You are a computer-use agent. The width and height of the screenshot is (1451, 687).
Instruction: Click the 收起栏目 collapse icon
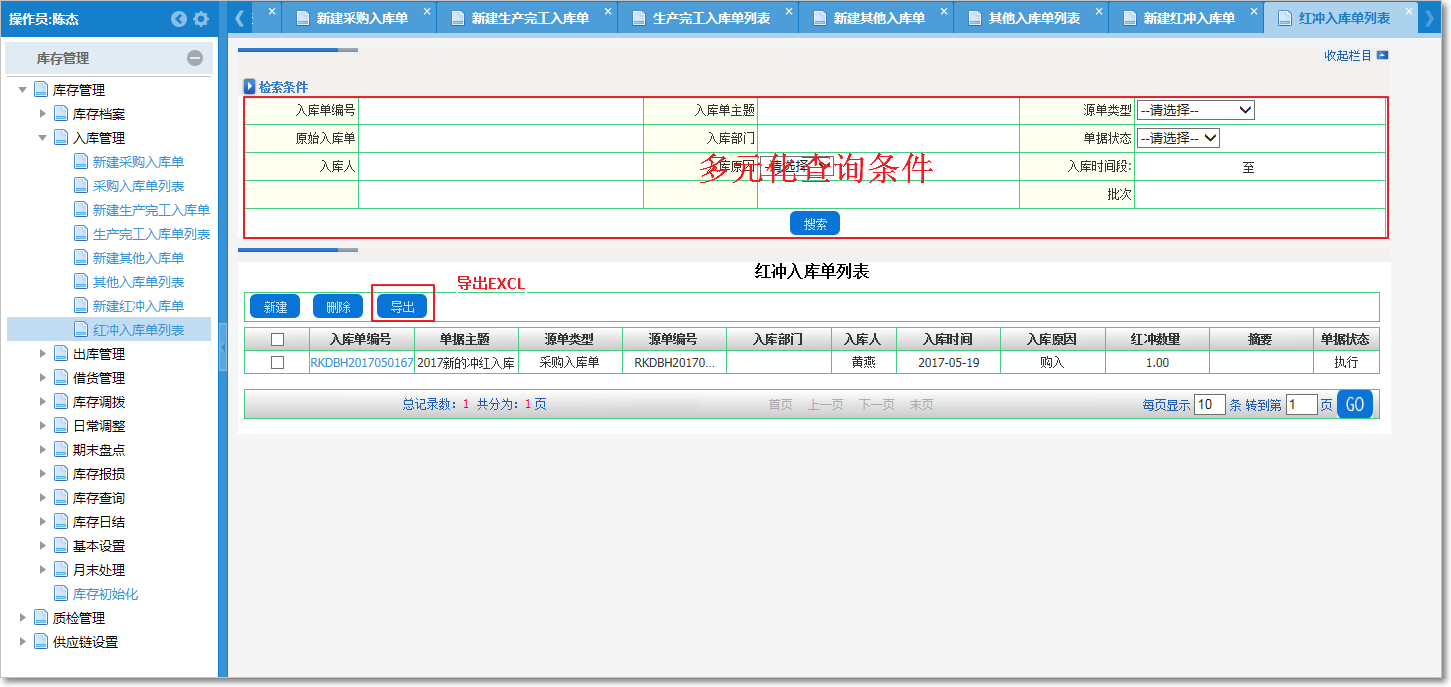point(1382,56)
